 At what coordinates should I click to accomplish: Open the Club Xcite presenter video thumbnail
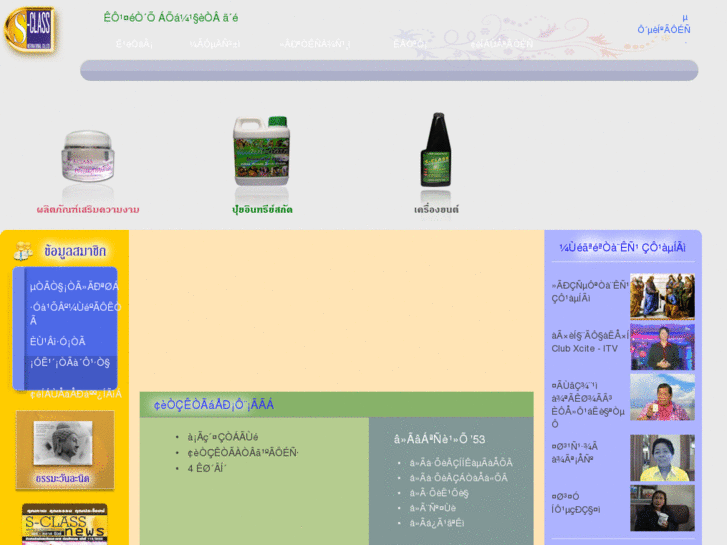(x=662, y=346)
